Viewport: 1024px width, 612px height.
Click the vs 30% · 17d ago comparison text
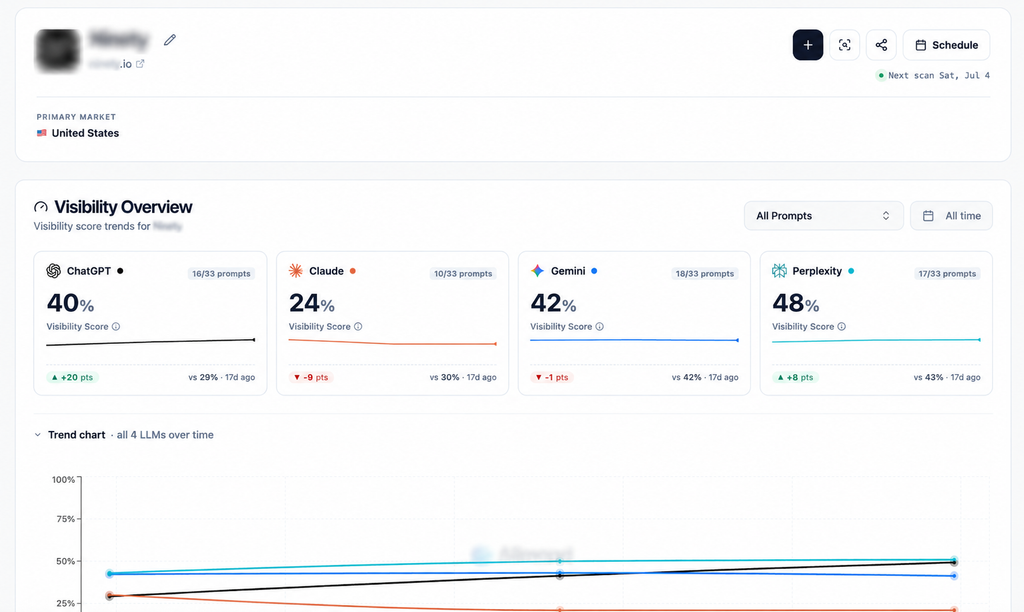463,378
